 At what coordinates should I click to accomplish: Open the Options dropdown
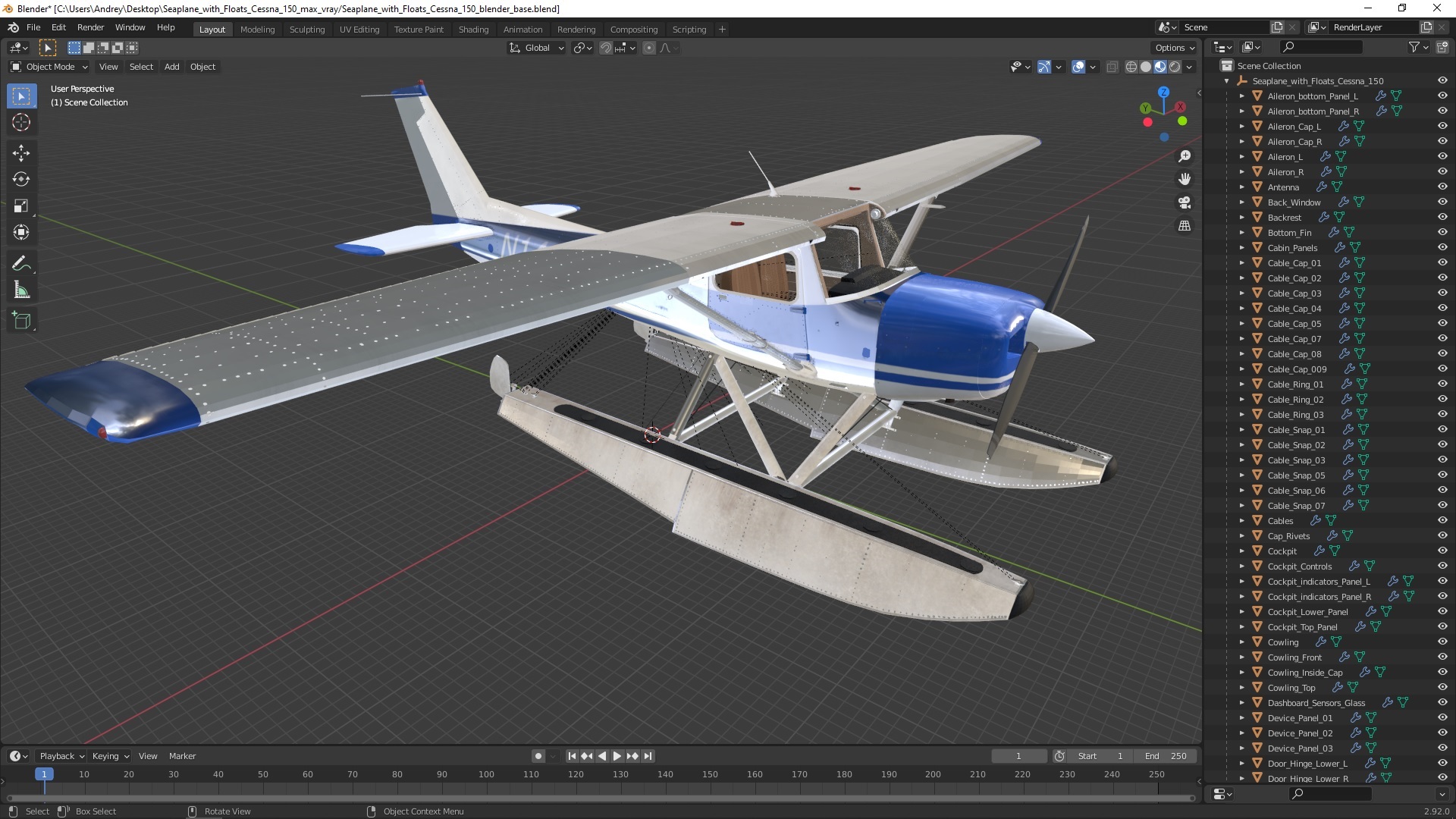1174,48
